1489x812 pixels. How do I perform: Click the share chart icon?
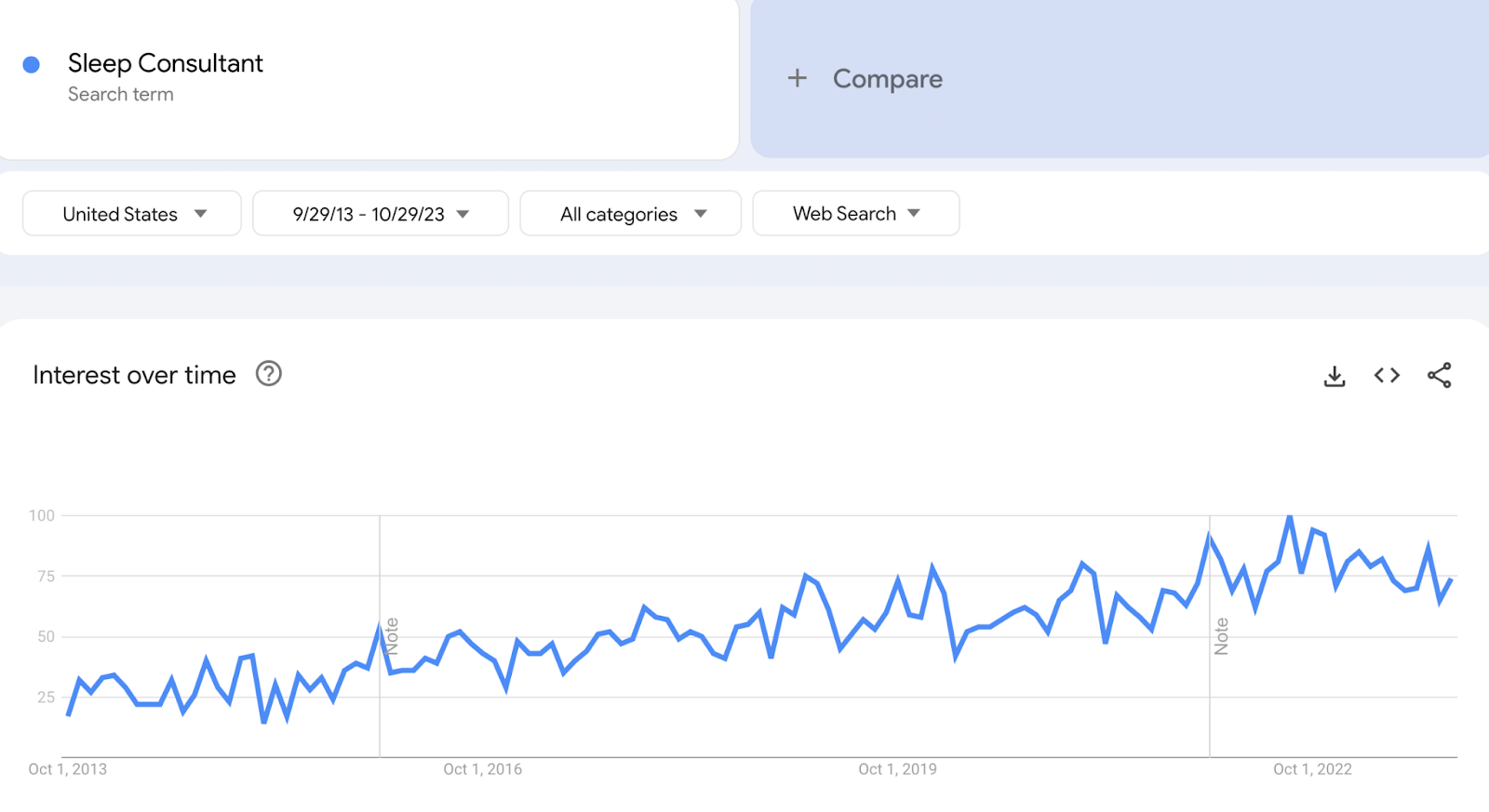point(1439,376)
